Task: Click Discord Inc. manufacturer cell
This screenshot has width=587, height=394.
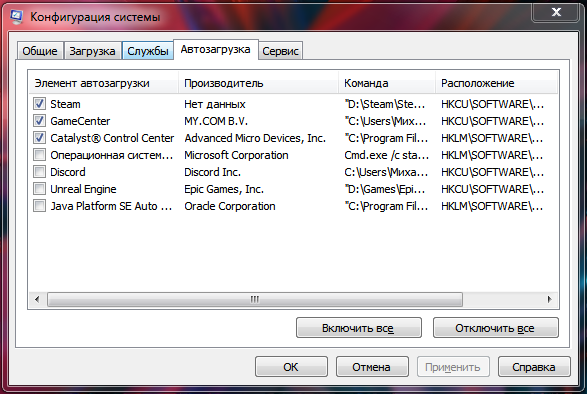Action: point(212,172)
